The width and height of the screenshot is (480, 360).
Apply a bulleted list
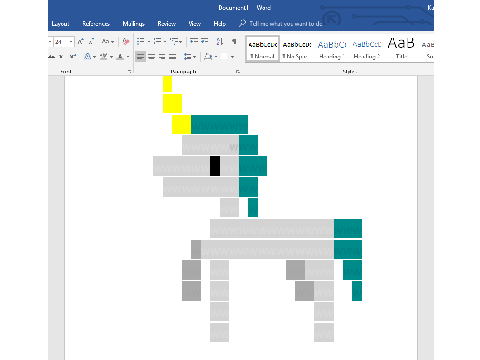(141, 41)
